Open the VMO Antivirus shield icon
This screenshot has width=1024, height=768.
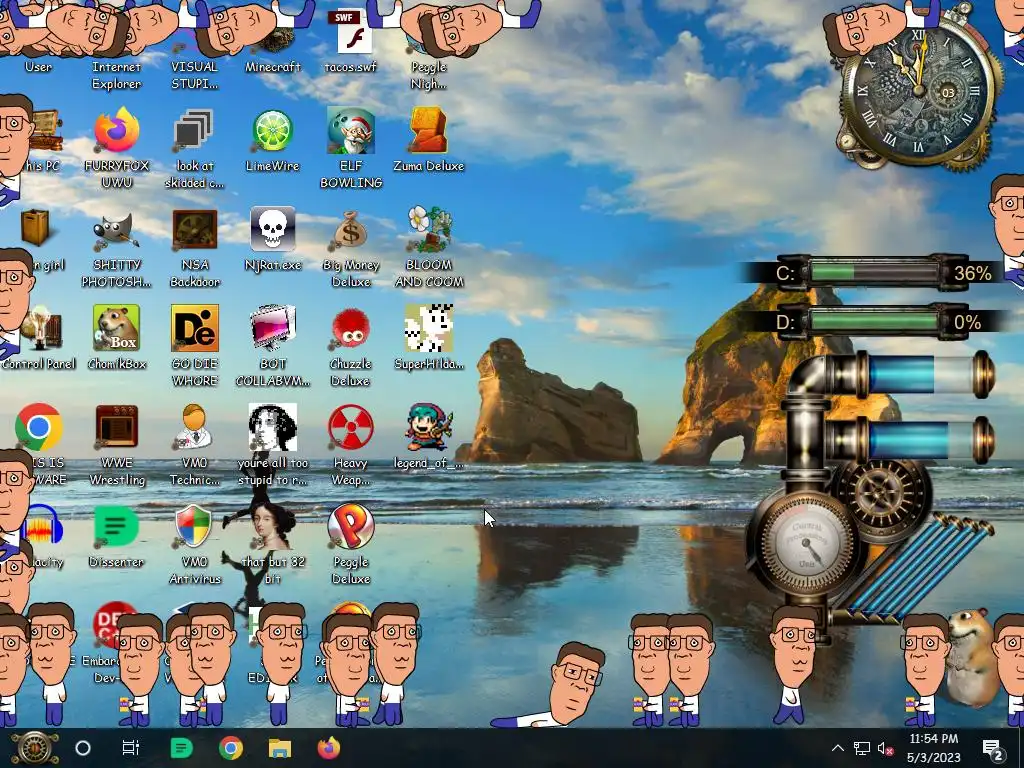[x=195, y=526]
